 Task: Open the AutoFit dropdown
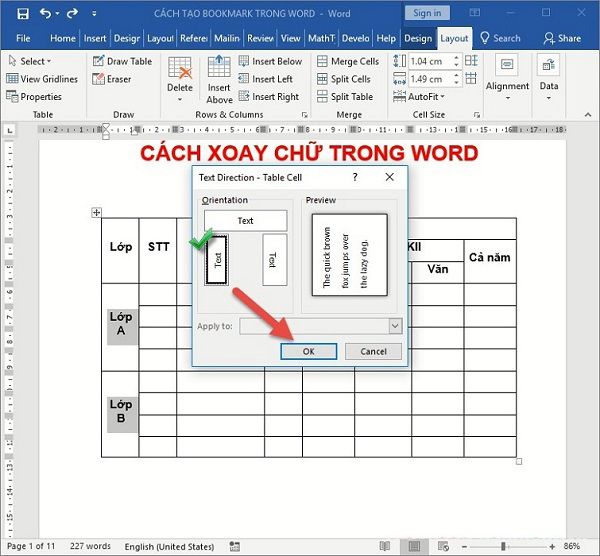[x=429, y=97]
